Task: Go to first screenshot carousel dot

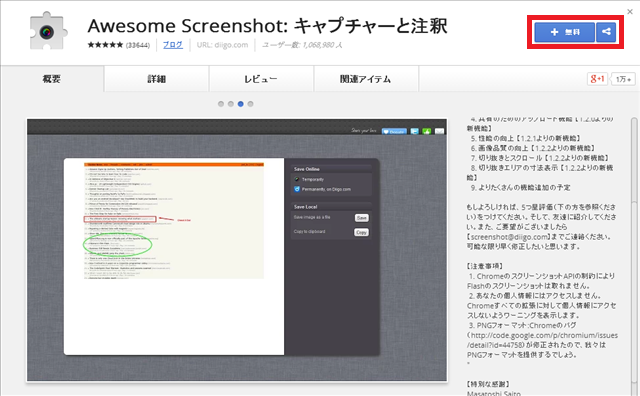Action: click(221, 104)
